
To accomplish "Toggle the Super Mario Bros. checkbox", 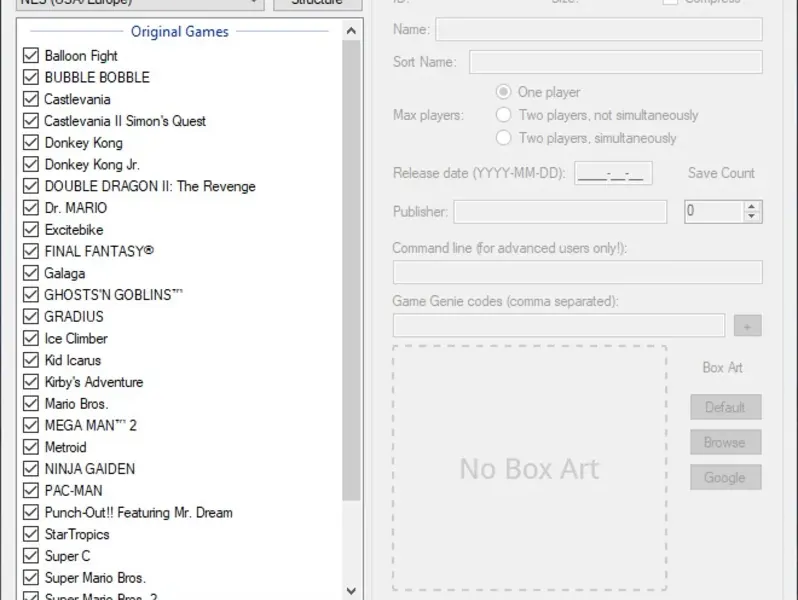I will pos(31,577).
